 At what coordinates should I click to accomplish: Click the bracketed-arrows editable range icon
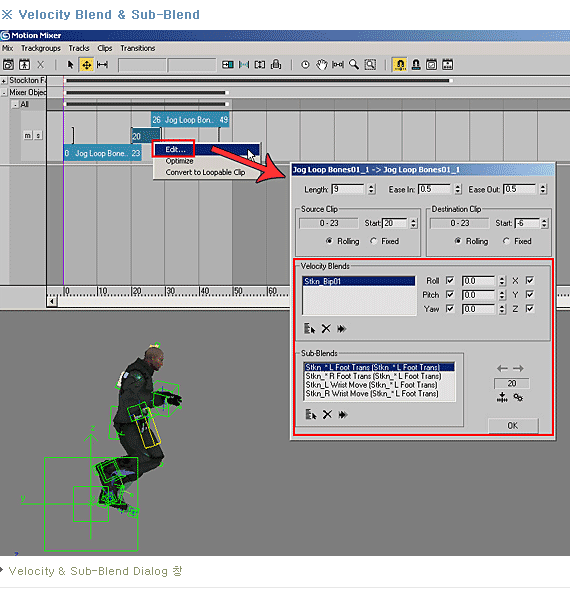pyautogui.click(x=260, y=64)
